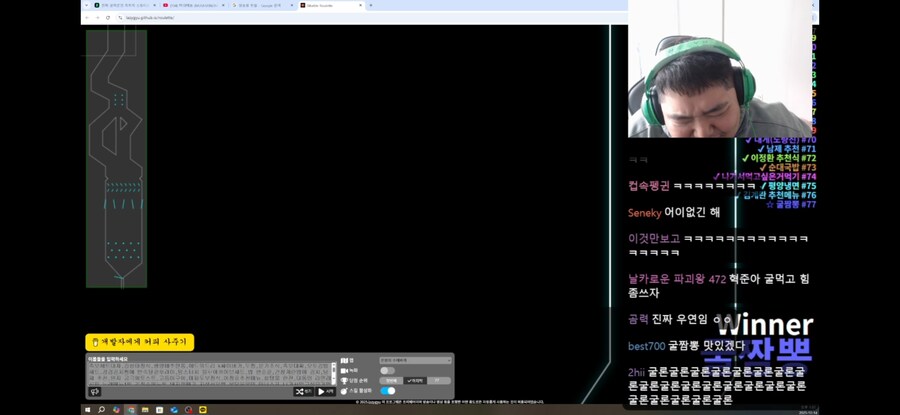Click the yellow buy developer coffee button

point(139,342)
